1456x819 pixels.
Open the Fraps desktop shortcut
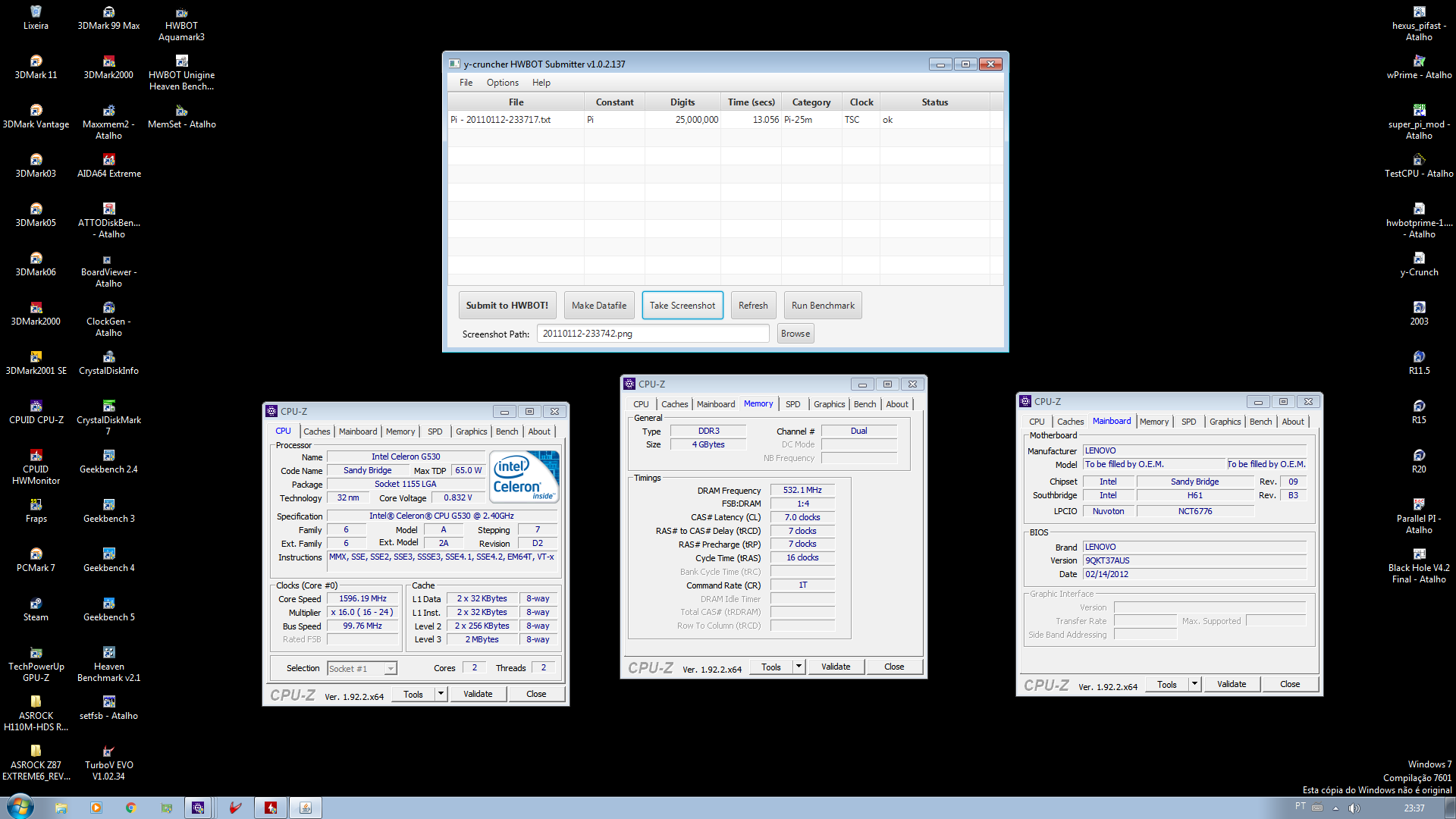[36, 511]
